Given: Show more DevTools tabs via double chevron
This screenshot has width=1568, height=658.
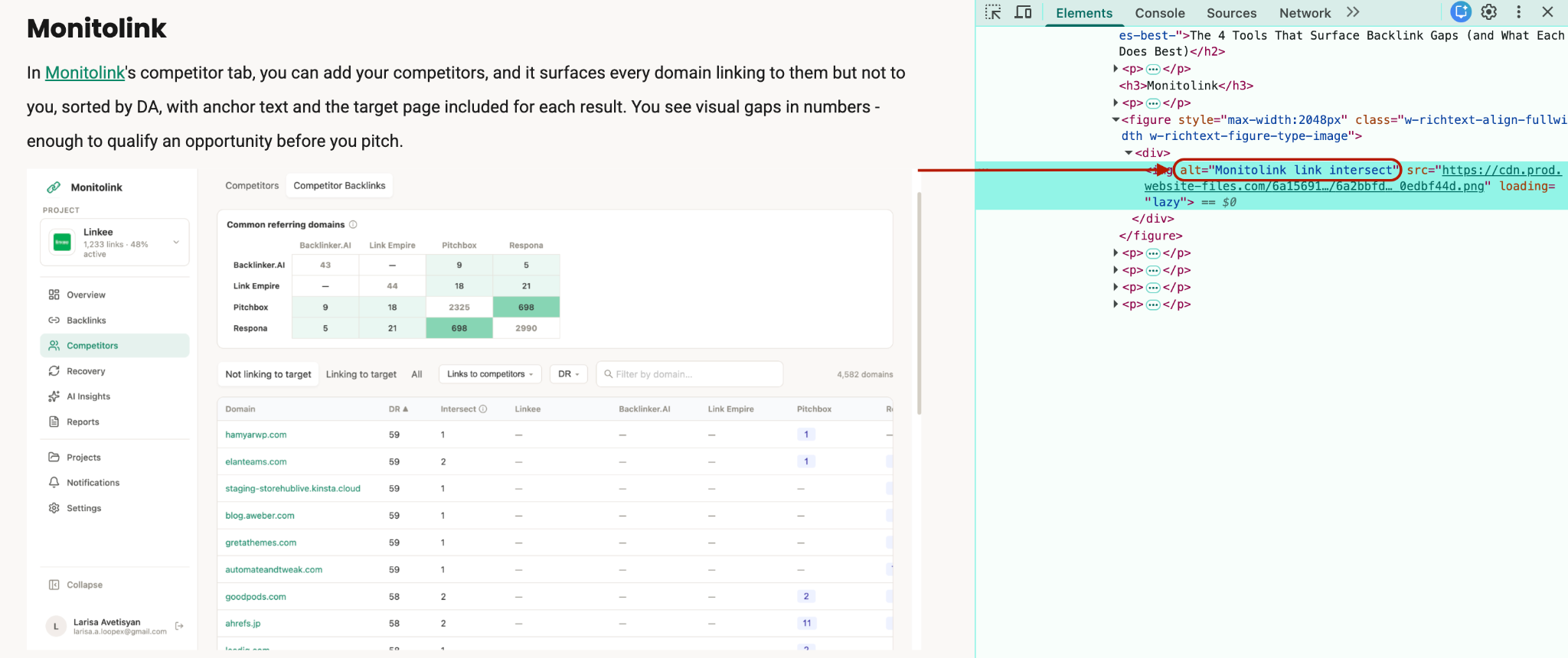Looking at the screenshot, I should (x=1353, y=12).
